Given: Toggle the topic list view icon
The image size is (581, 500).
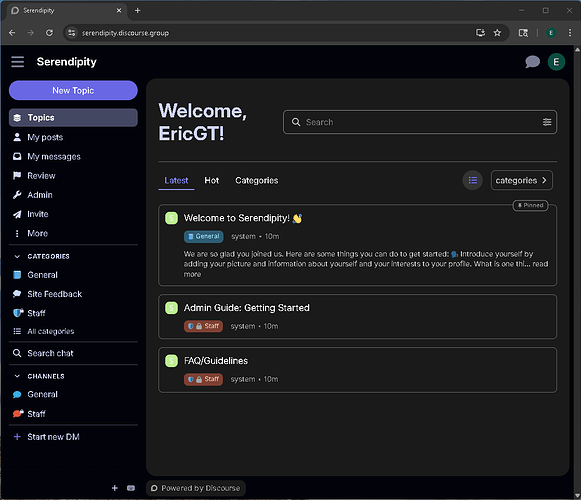Looking at the screenshot, I should click(x=472, y=180).
